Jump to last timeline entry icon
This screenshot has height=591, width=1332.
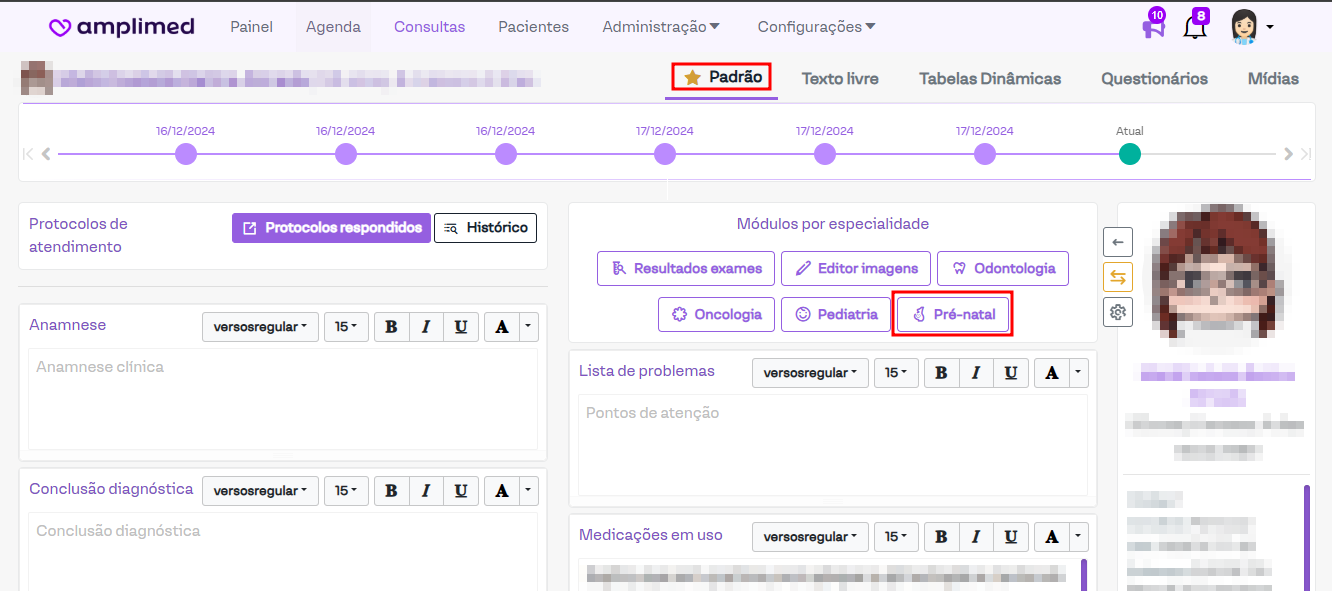tap(1304, 154)
